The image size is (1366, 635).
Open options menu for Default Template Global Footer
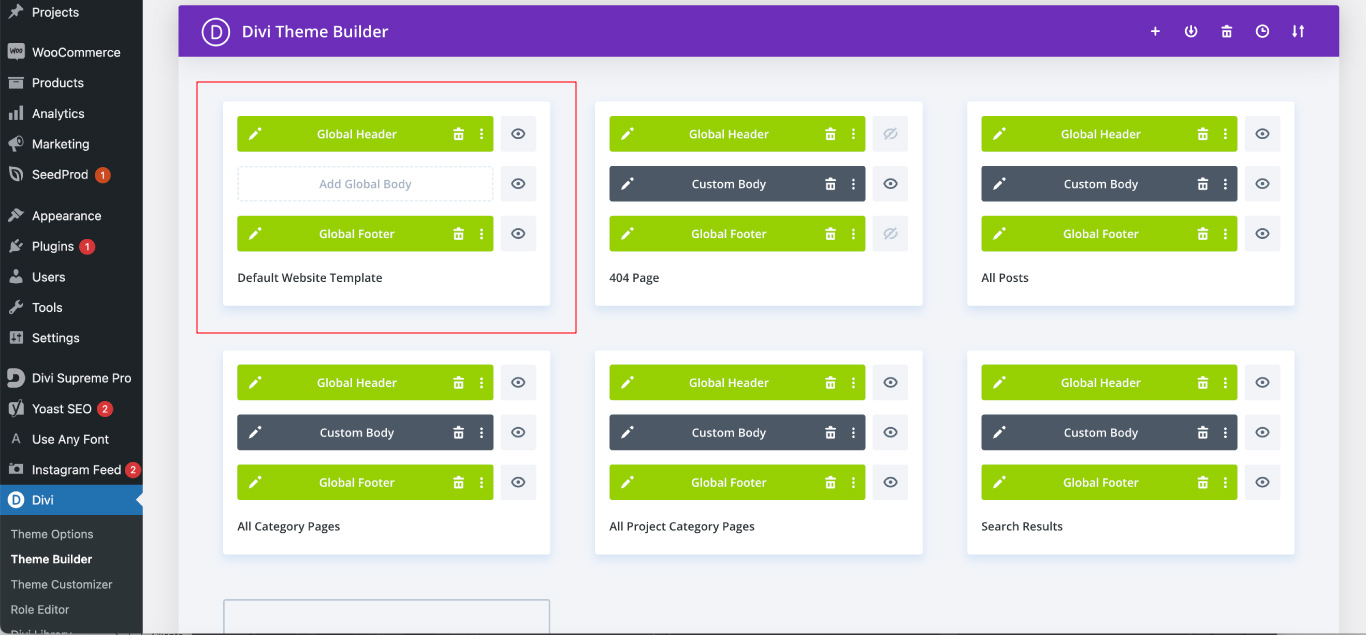(x=481, y=234)
